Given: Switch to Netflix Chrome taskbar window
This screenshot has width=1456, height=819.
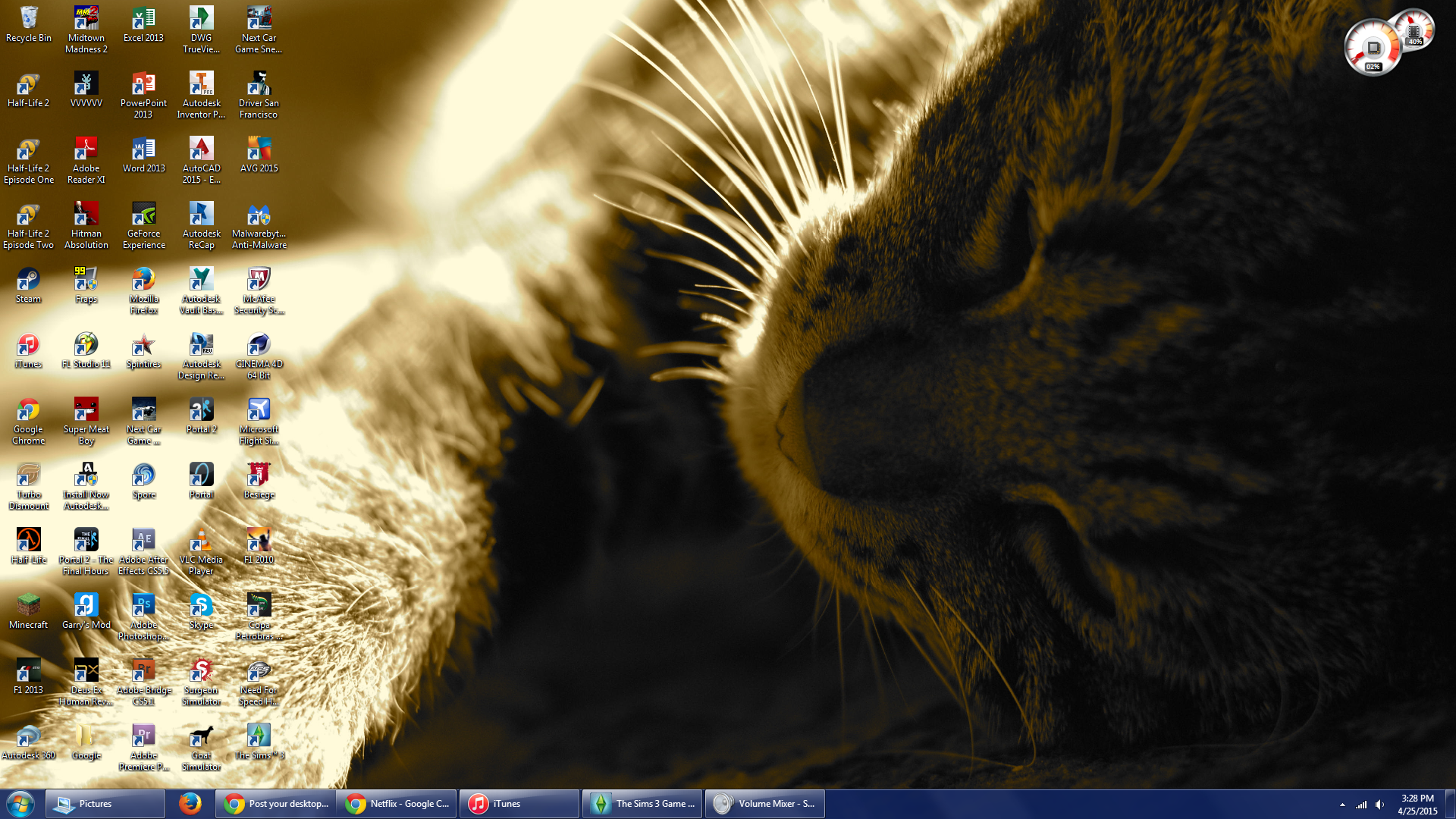Looking at the screenshot, I should click(x=397, y=804).
